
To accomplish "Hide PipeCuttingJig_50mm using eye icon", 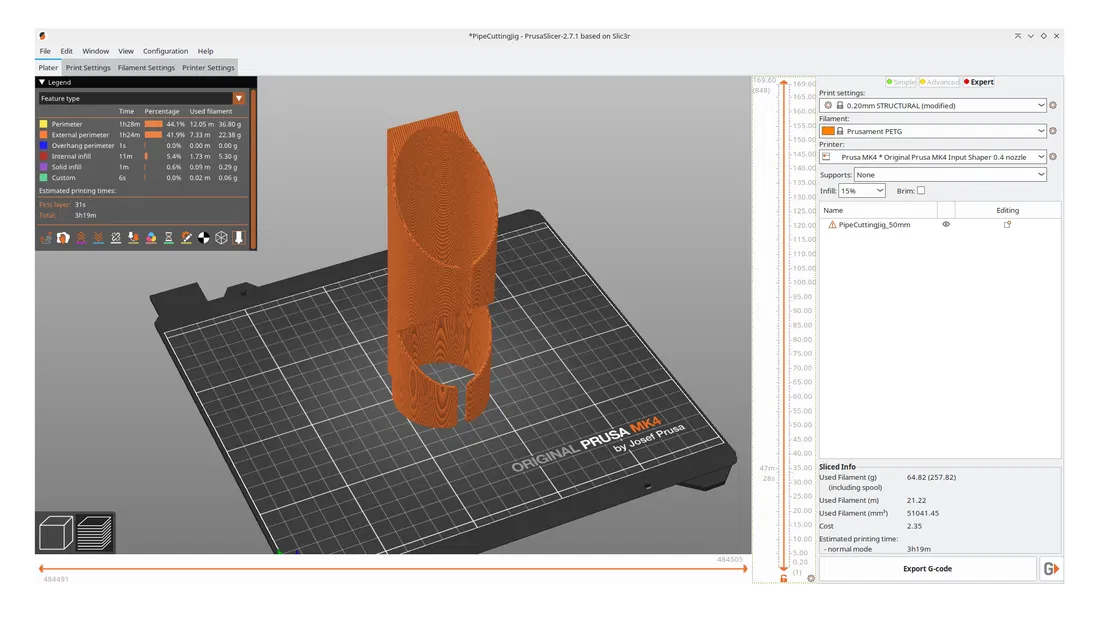I will (x=946, y=225).
